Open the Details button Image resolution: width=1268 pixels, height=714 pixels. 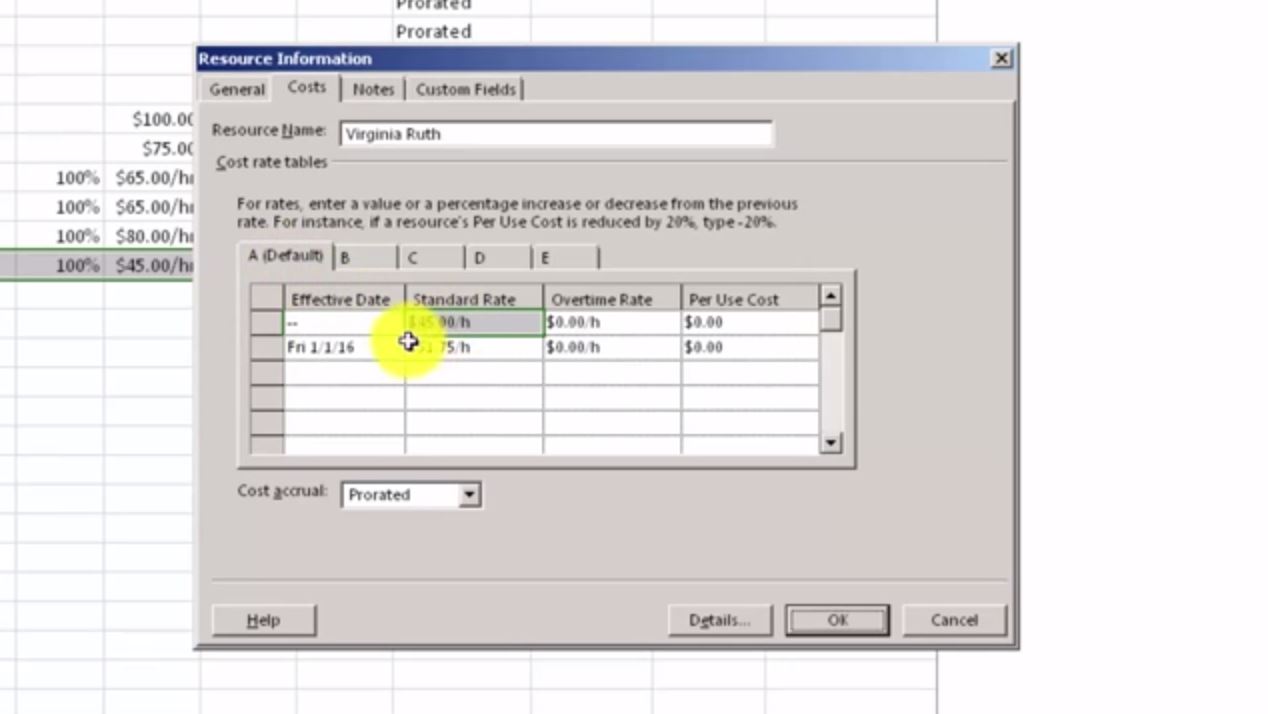click(x=720, y=620)
